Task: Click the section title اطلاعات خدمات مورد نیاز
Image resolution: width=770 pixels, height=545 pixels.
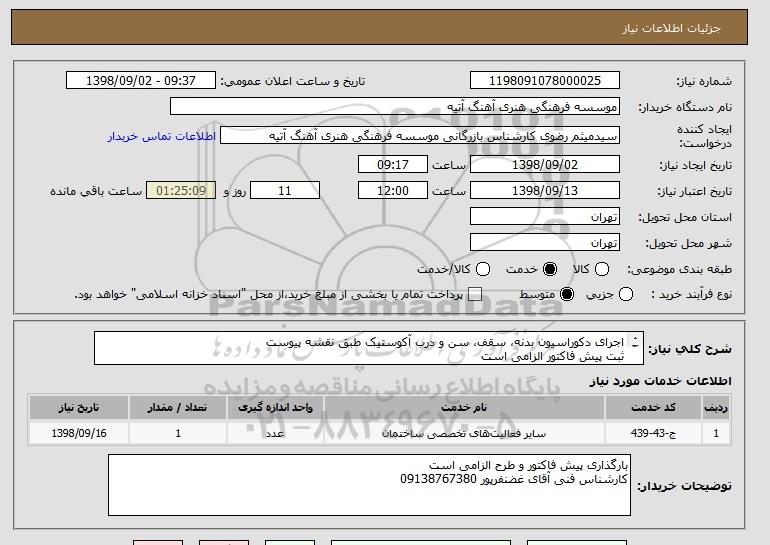Action: [660, 381]
